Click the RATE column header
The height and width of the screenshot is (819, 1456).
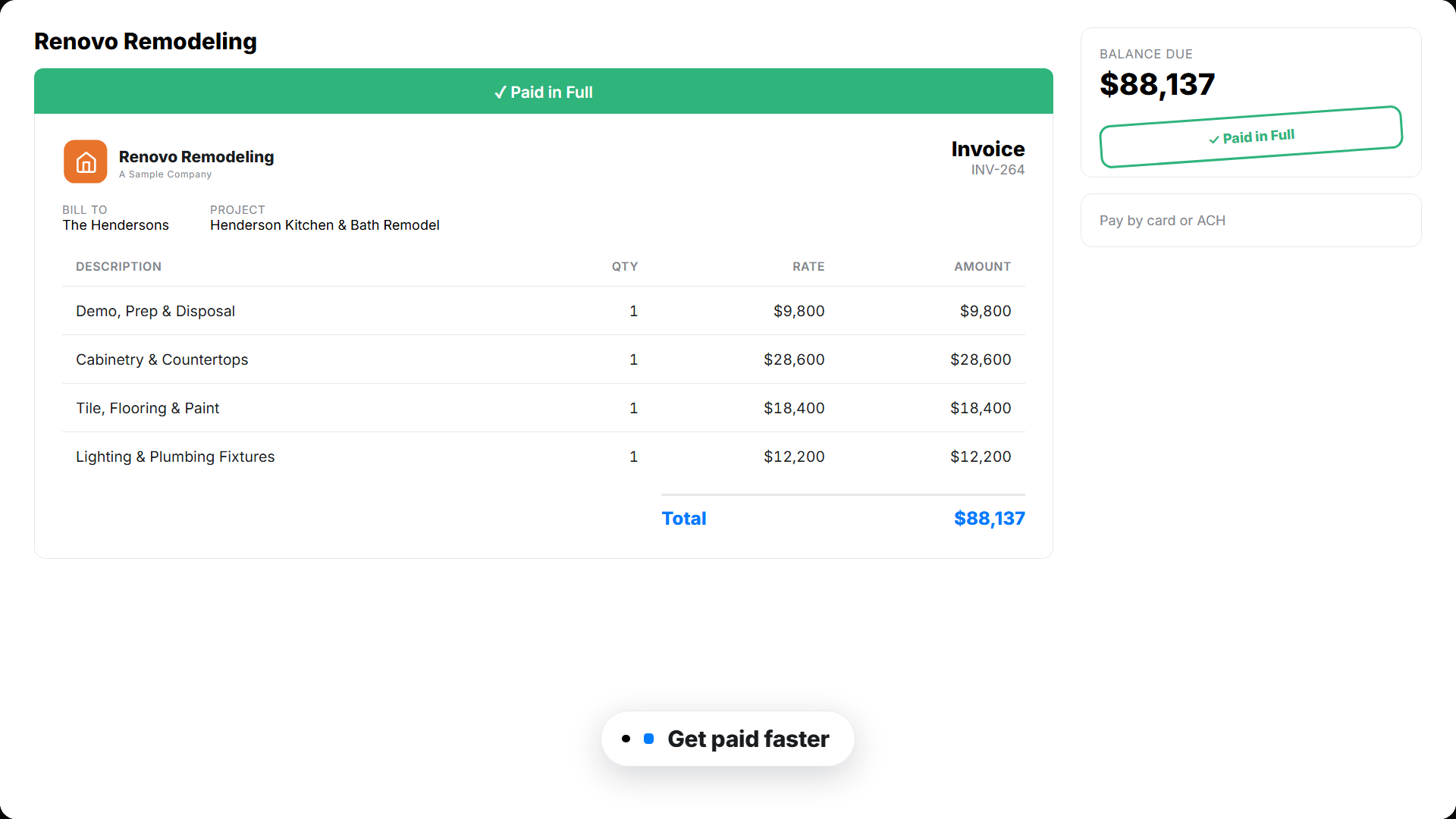point(808,266)
